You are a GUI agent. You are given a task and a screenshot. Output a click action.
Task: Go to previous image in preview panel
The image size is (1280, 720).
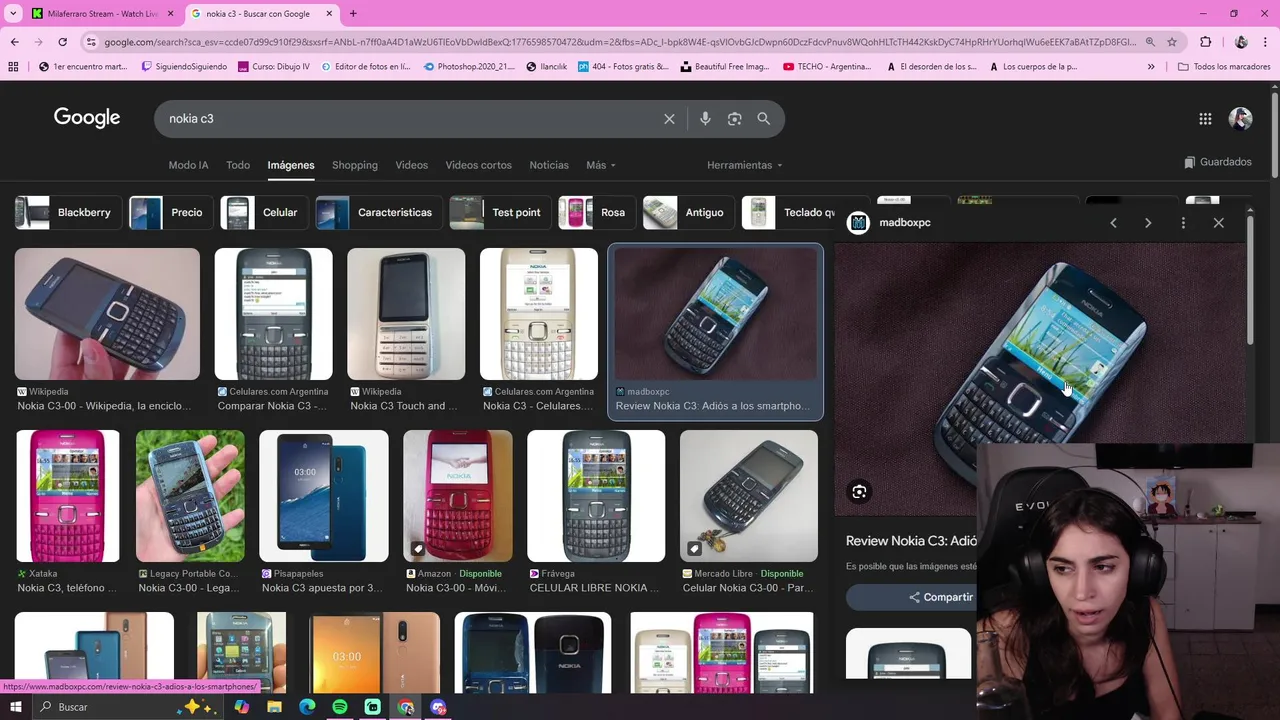(x=1113, y=223)
